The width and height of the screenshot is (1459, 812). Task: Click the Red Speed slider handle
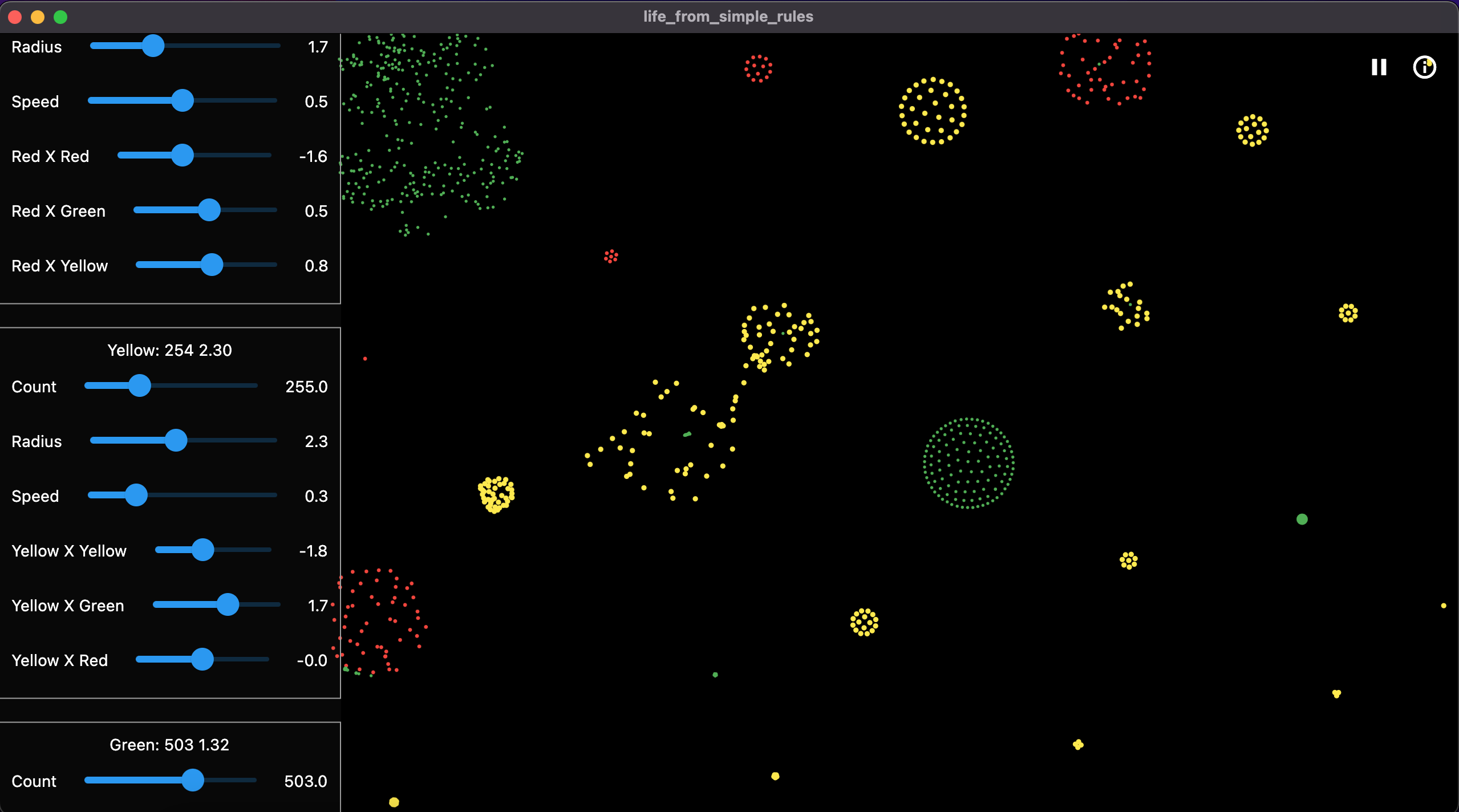click(183, 100)
